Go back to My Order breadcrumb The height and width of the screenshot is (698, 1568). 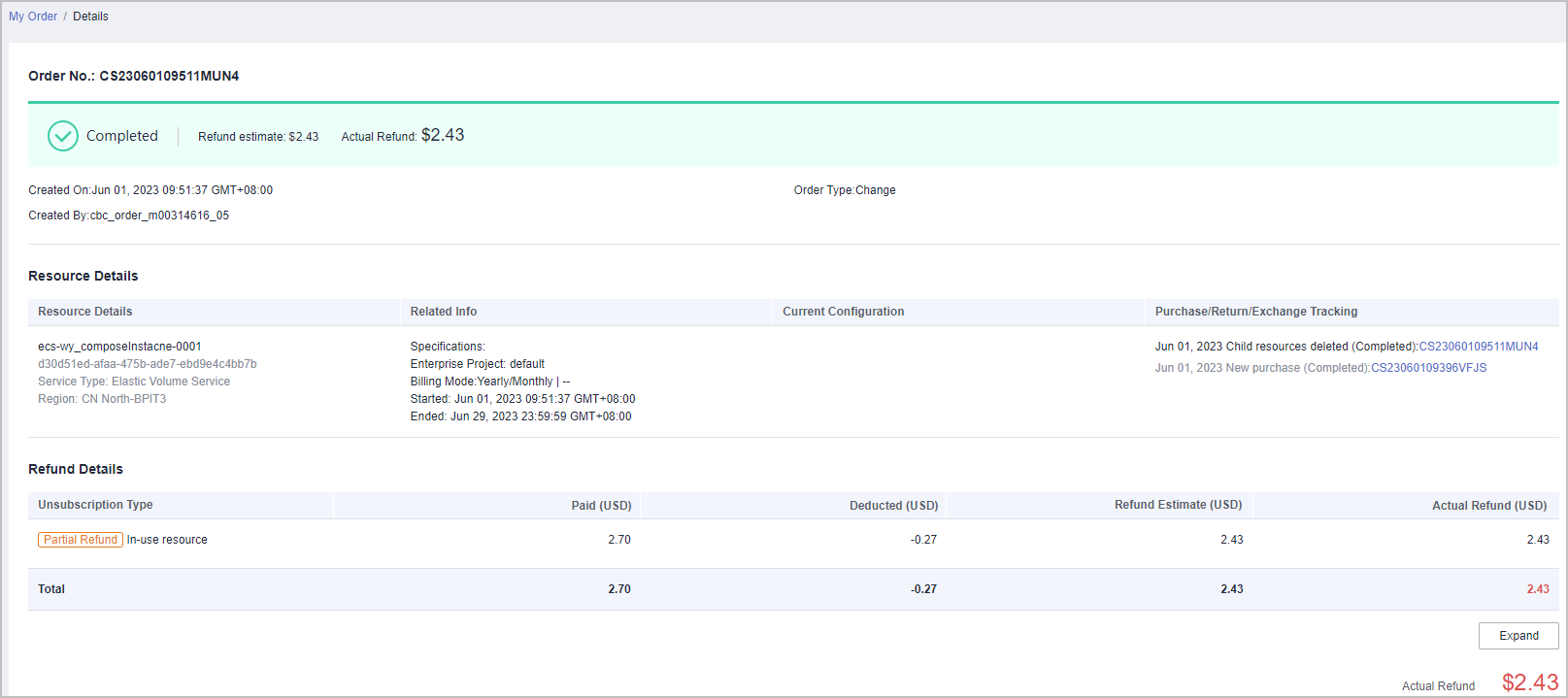33,17
